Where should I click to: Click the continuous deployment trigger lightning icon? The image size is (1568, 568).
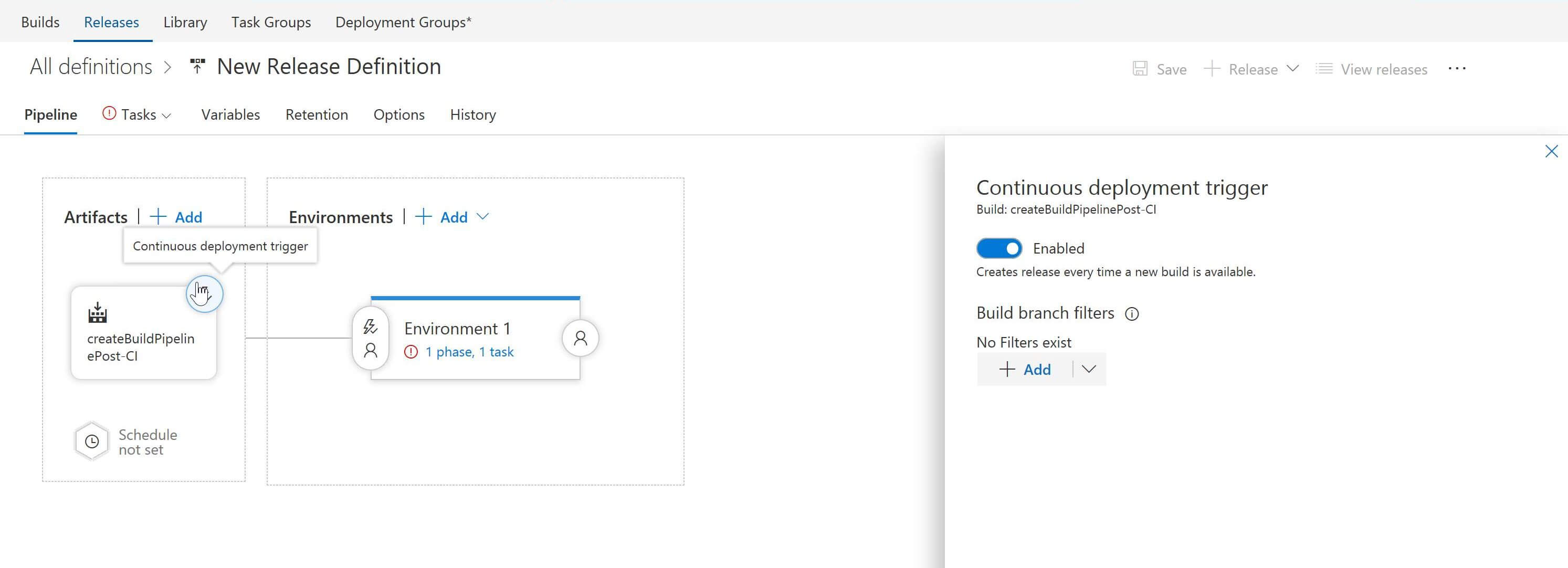[x=205, y=294]
